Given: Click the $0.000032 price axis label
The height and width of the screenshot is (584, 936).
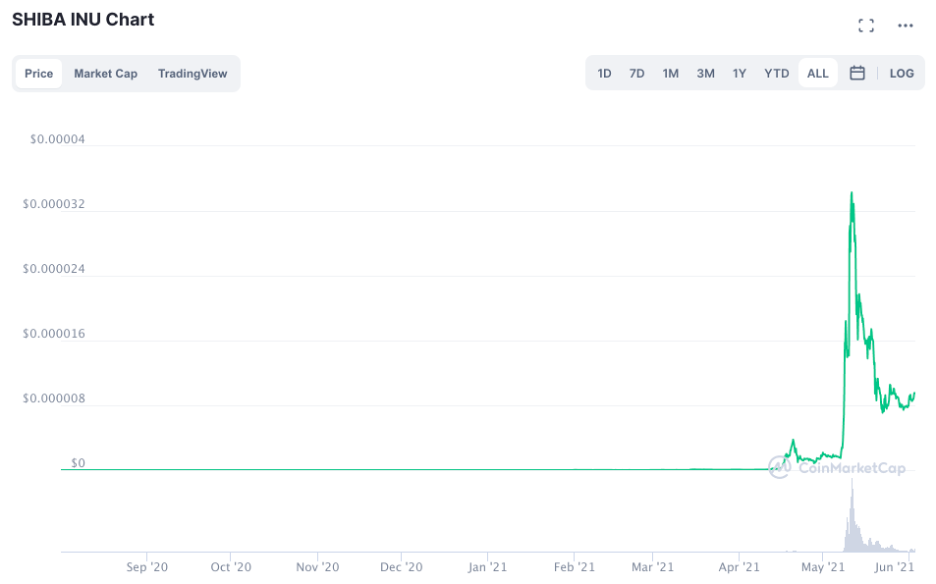Looking at the screenshot, I should [x=54, y=204].
